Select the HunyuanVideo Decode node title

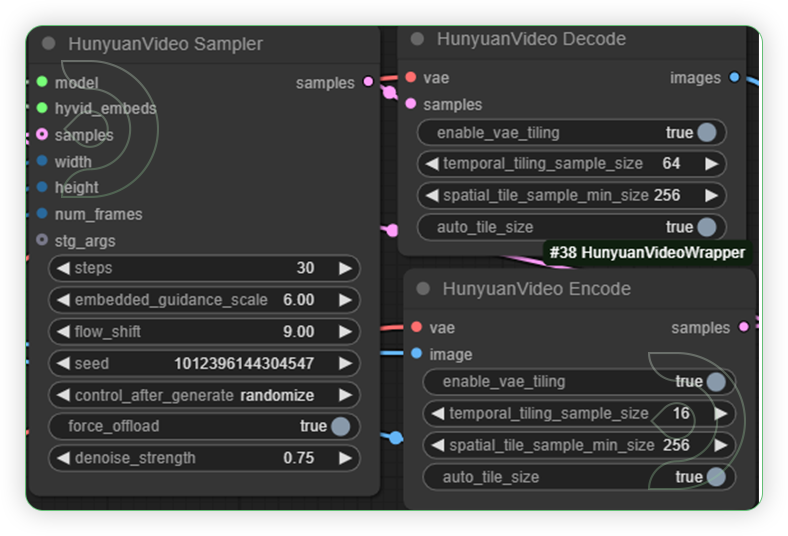(x=531, y=39)
